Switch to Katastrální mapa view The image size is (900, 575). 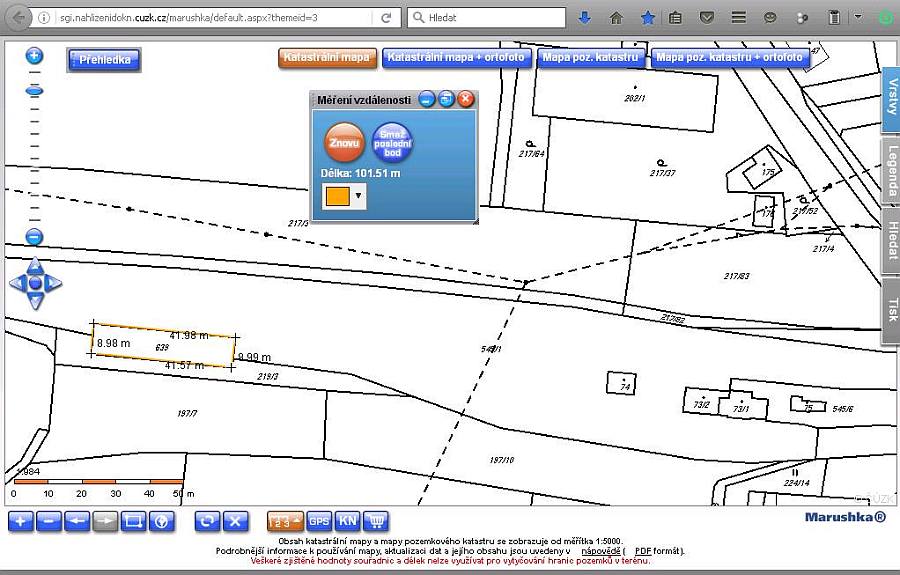click(327, 58)
